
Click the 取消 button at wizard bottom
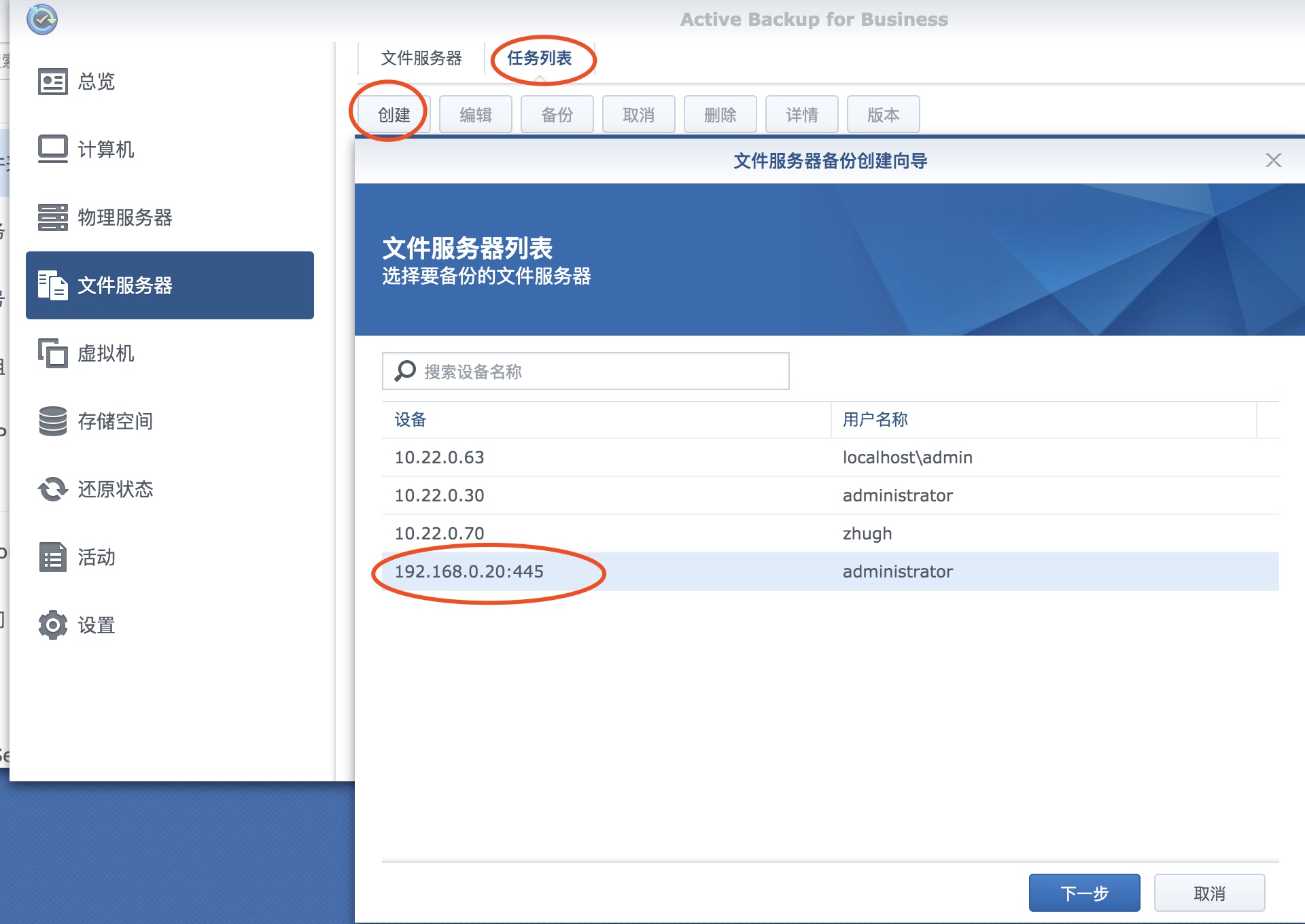click(x=1210, y=893)
